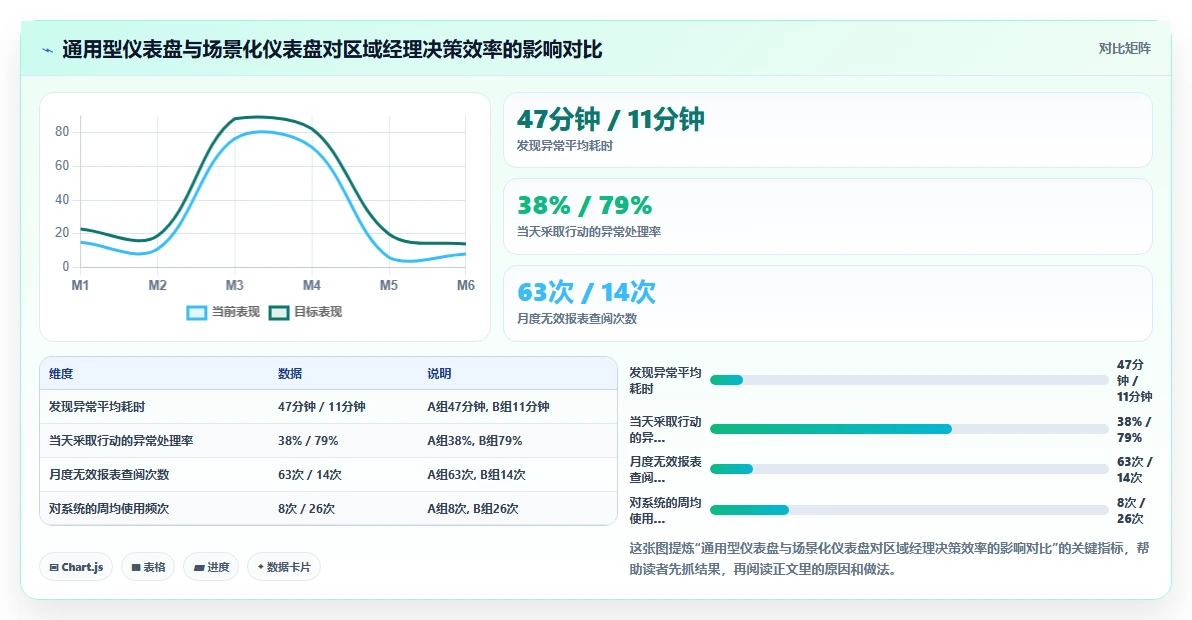This screenshot has height=620, width=1192.
Task: Click the Chart.js tag chip
Action: click(76, 567)
